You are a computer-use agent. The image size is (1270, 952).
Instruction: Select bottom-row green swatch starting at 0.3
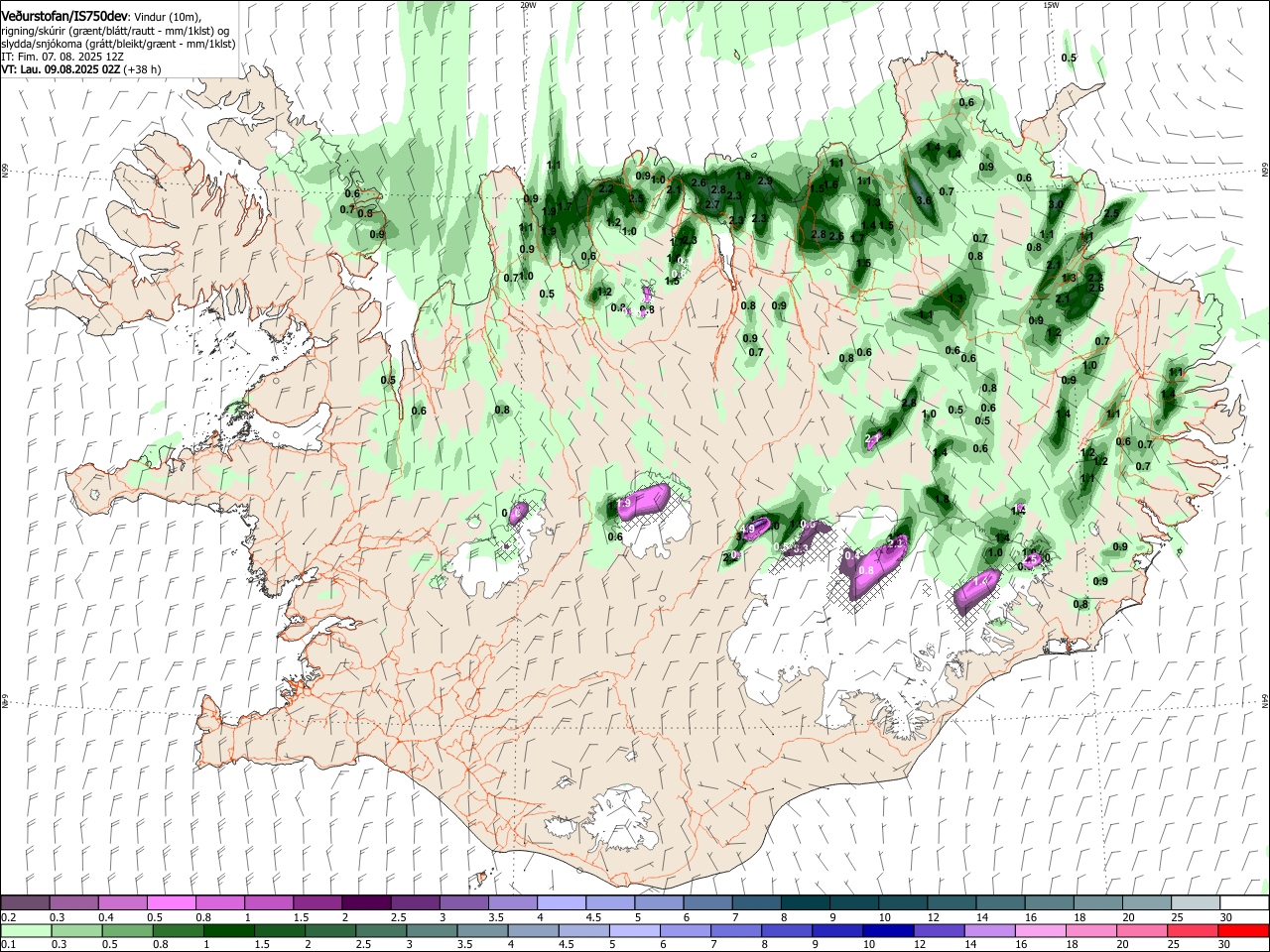click(x=76, y=930)
